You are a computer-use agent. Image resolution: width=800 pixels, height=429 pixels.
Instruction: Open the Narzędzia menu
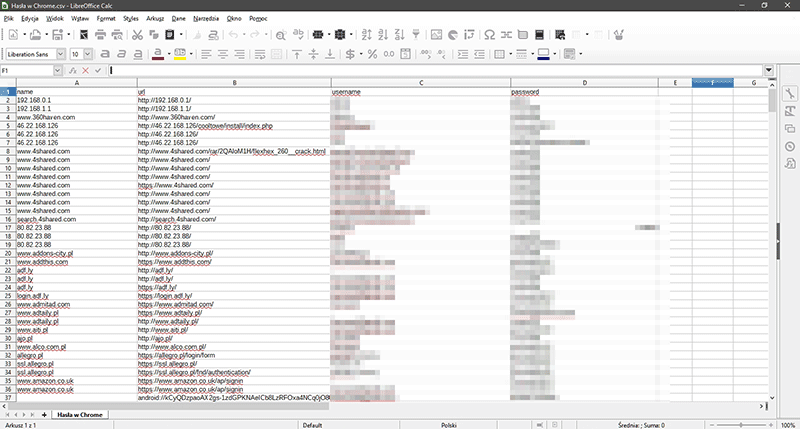206,18
